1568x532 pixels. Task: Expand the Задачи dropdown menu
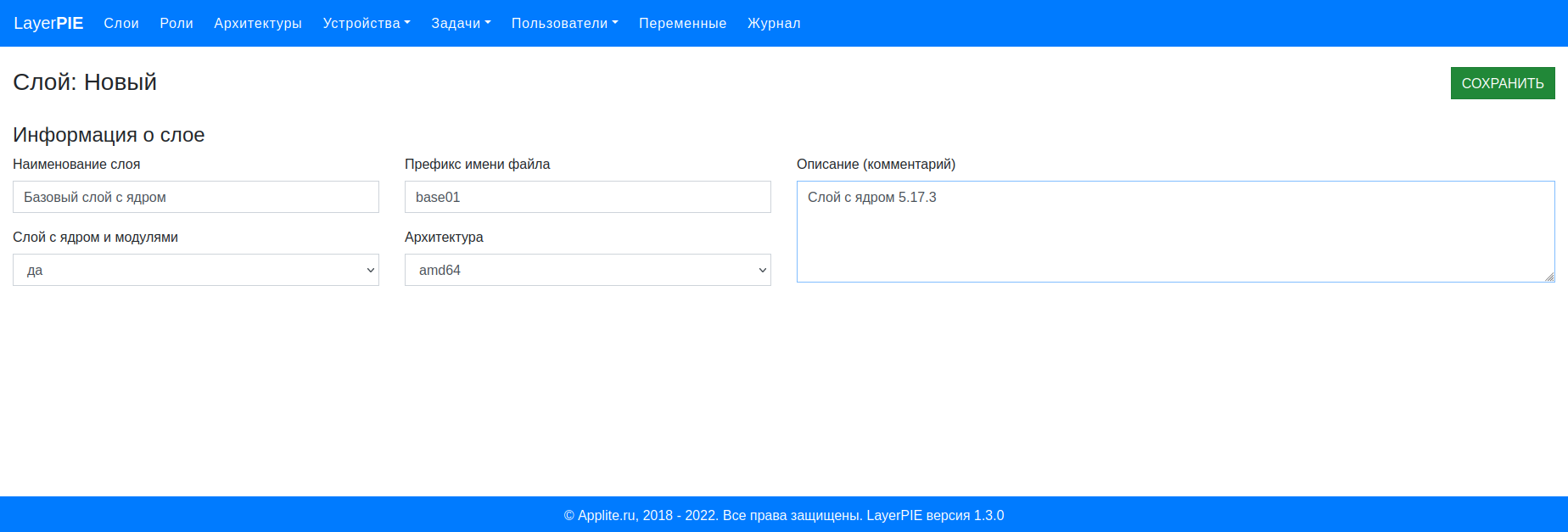461,23
